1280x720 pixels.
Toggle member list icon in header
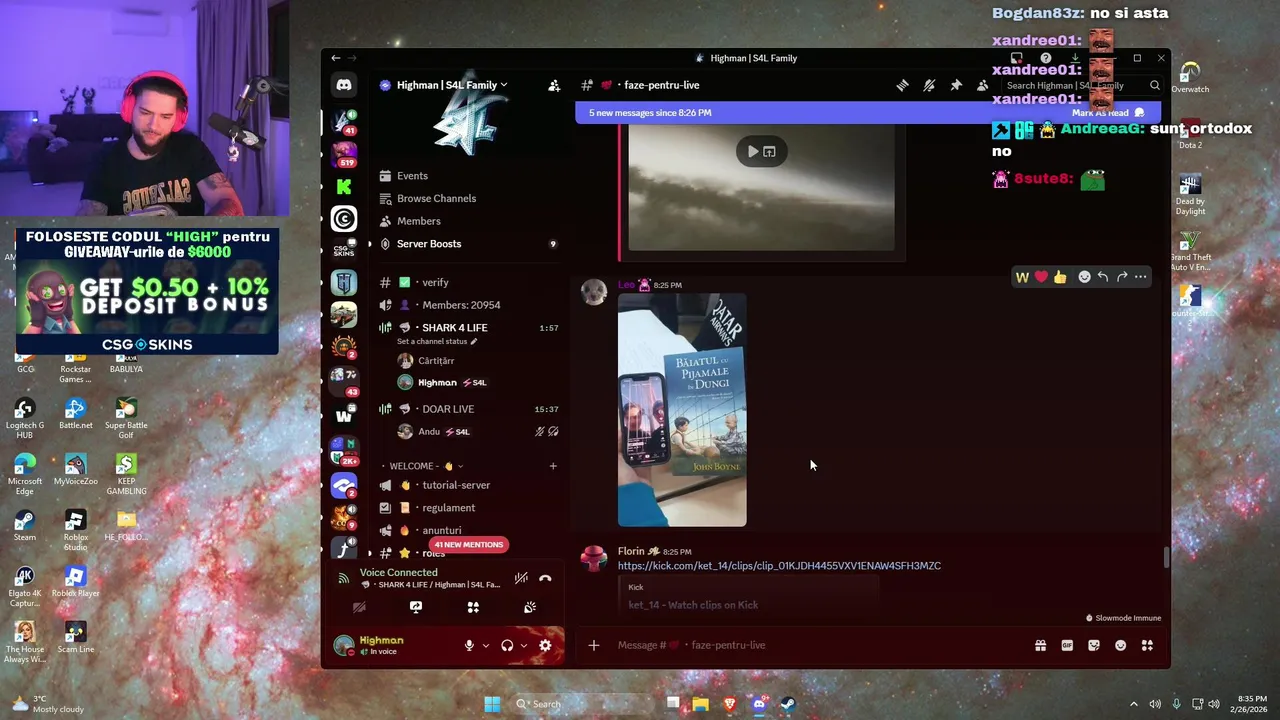[x=982, y=85]
